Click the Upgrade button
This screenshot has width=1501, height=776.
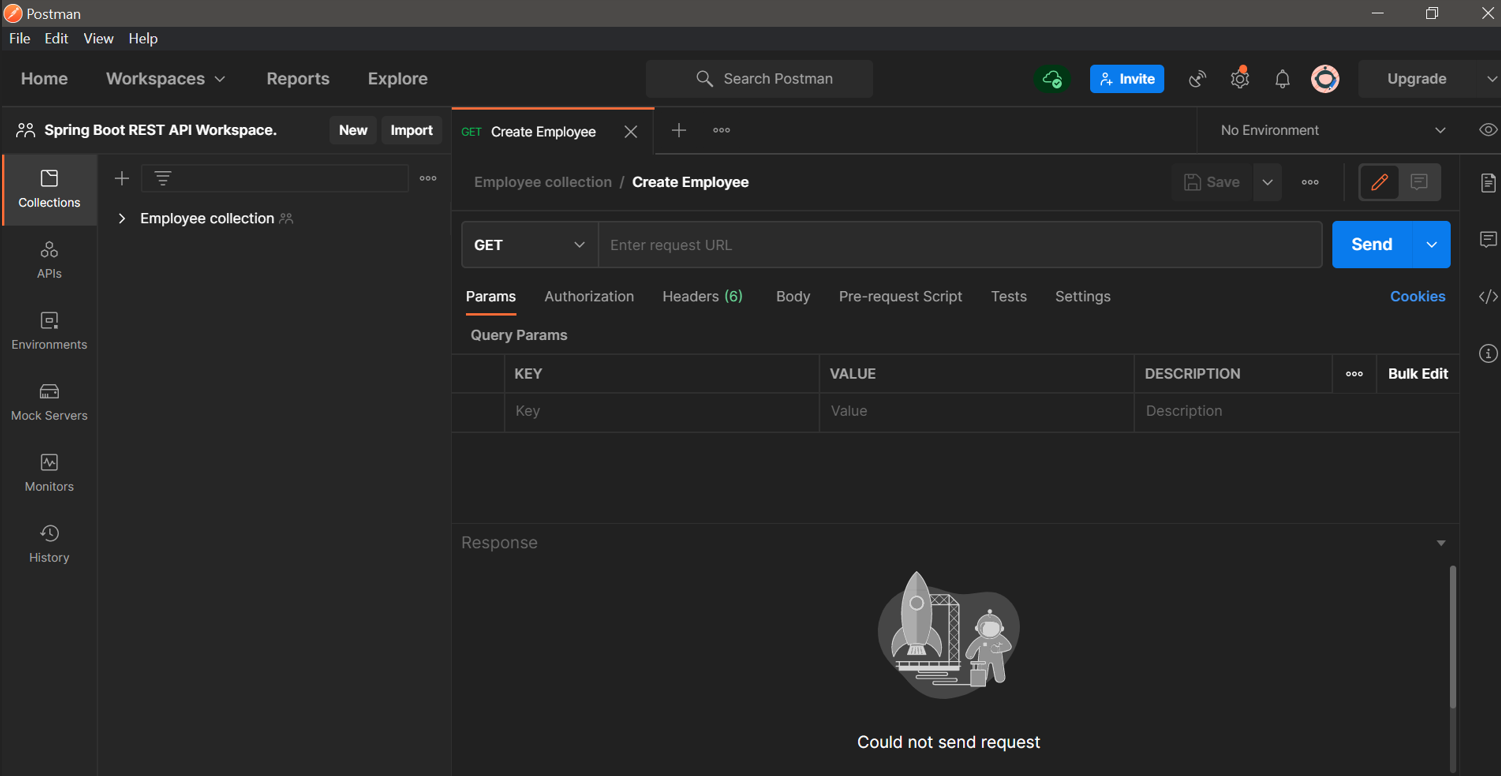pos(1417,79)
